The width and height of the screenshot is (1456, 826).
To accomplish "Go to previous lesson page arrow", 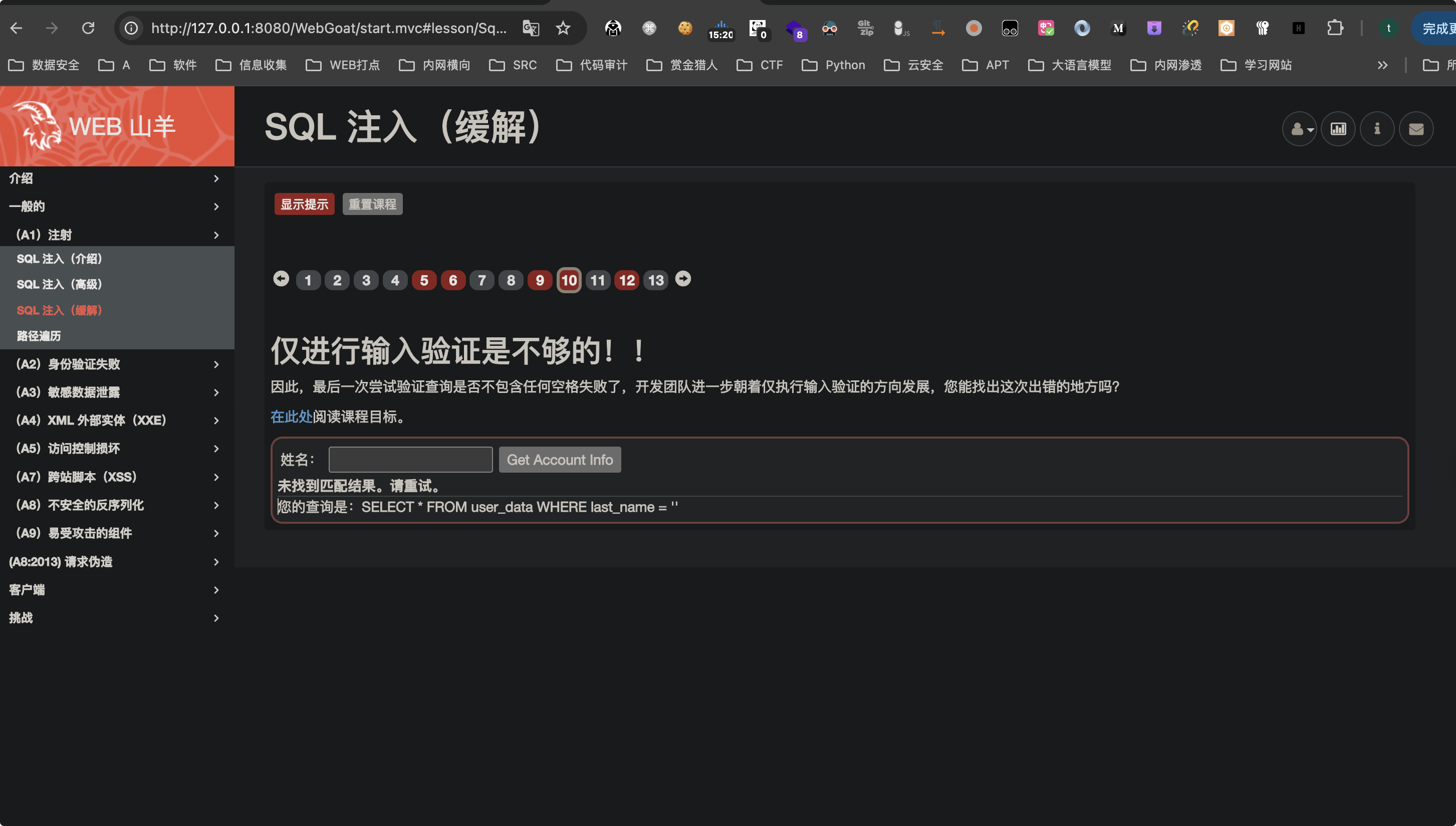I will pyautogui.click(x=281, y=279).
